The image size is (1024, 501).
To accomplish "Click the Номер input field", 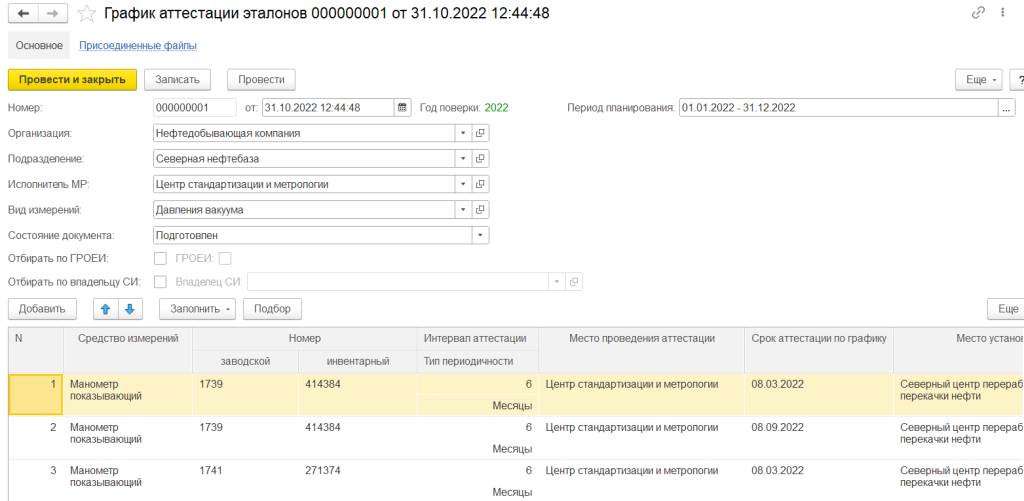I will coord(194,108).
